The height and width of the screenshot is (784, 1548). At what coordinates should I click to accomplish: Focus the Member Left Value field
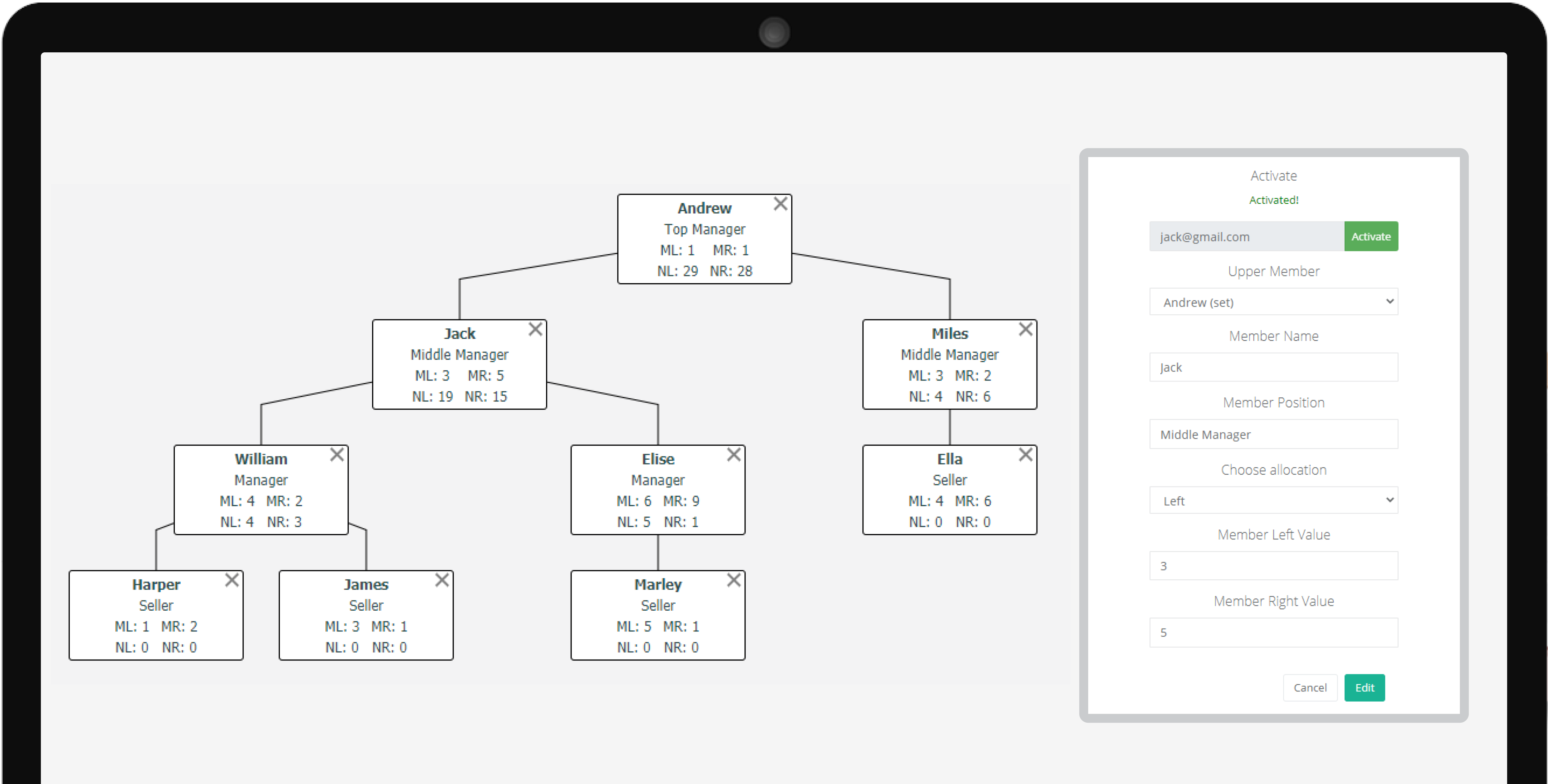coord(1273,566)
